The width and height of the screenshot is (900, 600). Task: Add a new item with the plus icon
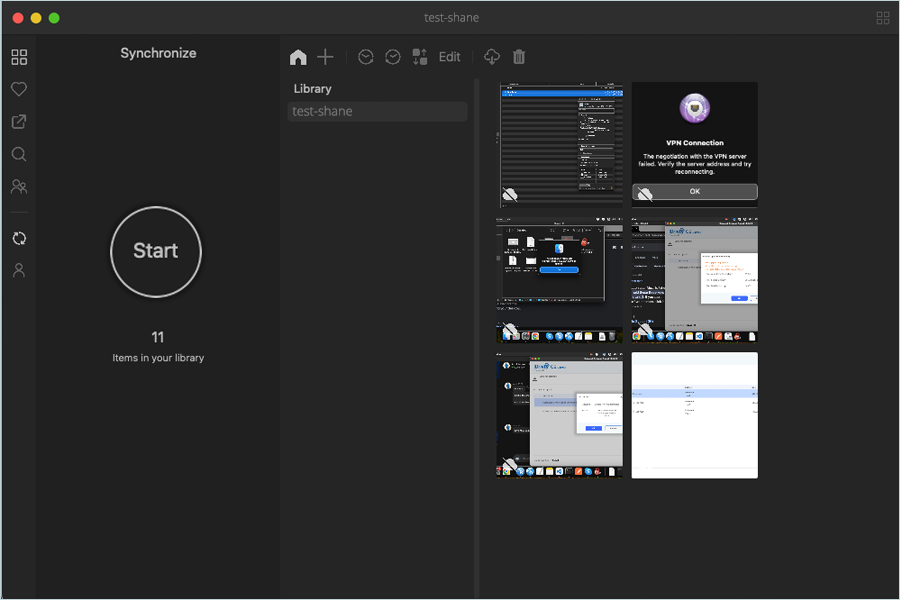[x=325, y=57]
